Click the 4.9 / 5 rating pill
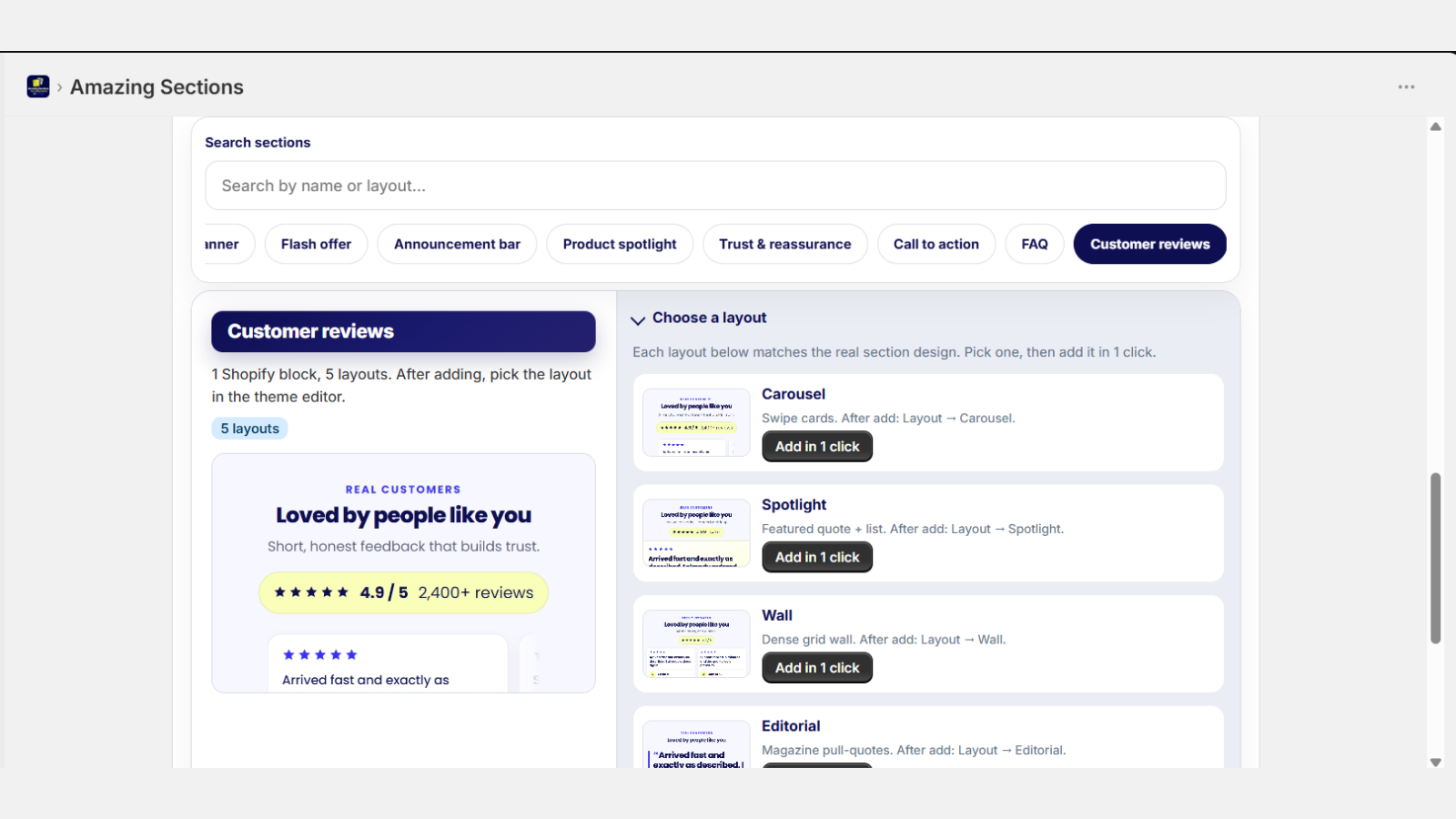This screenshot has width=1456, height=819. tap(403, 592)
